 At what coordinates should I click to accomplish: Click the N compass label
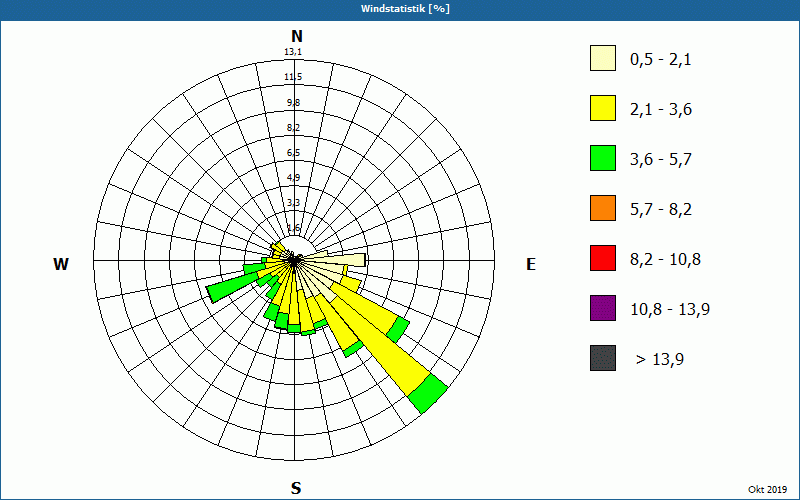click(x=297, y=36)
